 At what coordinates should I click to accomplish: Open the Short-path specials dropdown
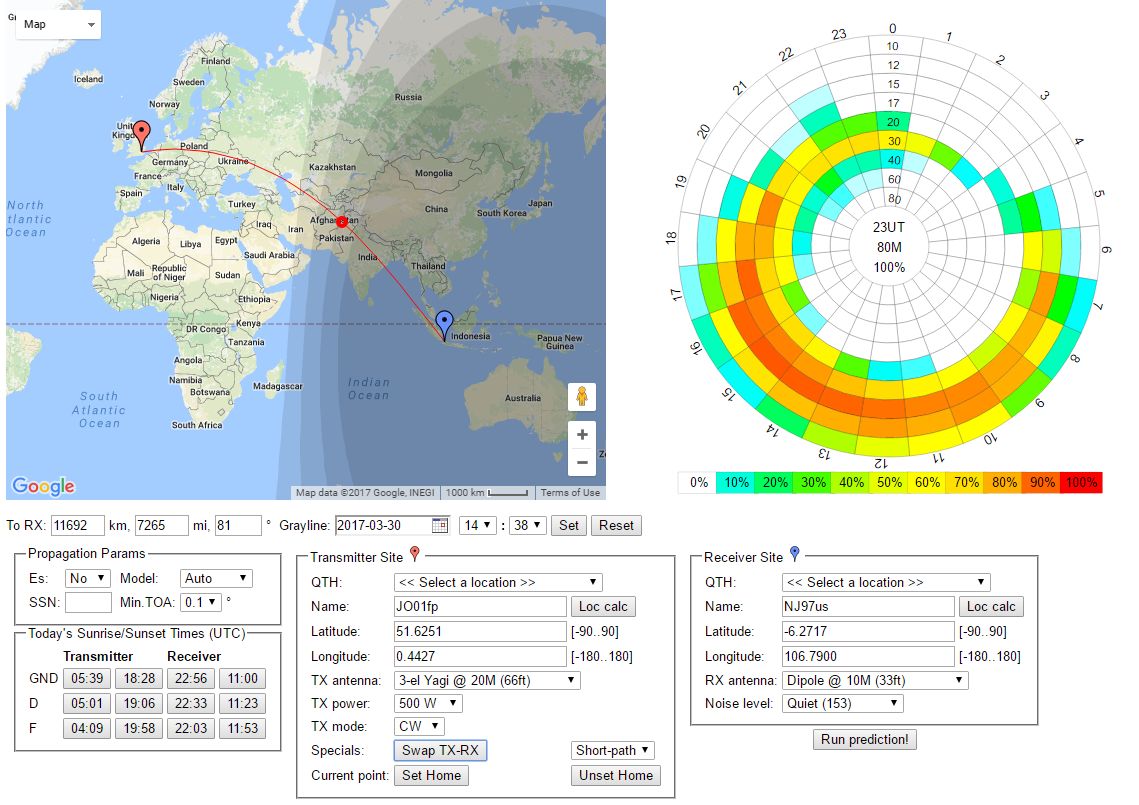pyautogui.click(x=613, y=750)
